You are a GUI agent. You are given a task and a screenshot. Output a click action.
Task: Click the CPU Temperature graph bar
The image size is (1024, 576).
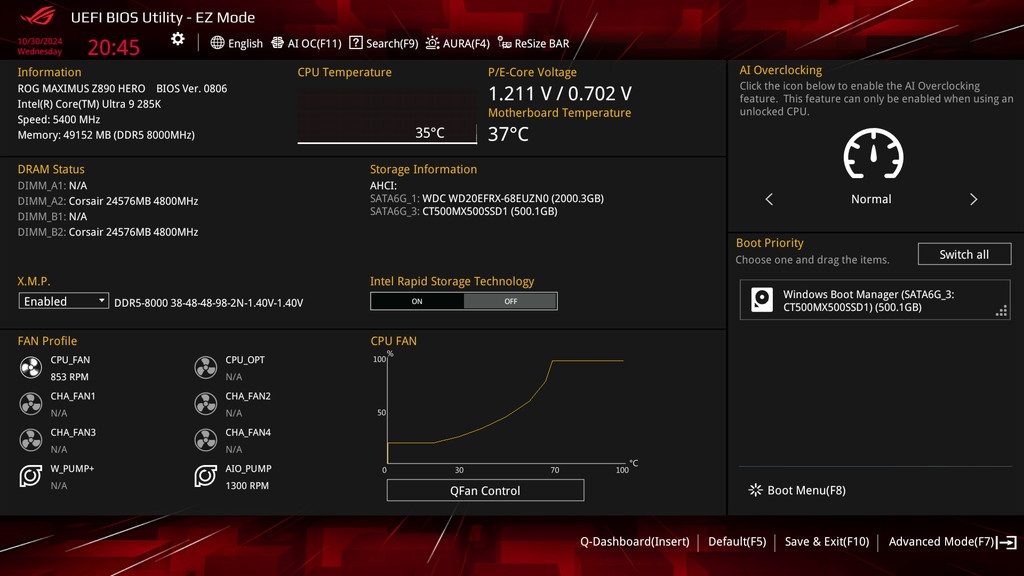(387, 116)
